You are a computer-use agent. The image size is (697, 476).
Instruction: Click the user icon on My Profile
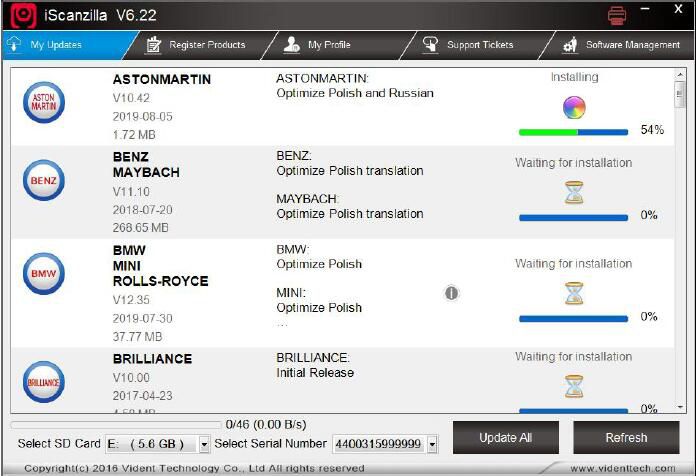point(292,44)
